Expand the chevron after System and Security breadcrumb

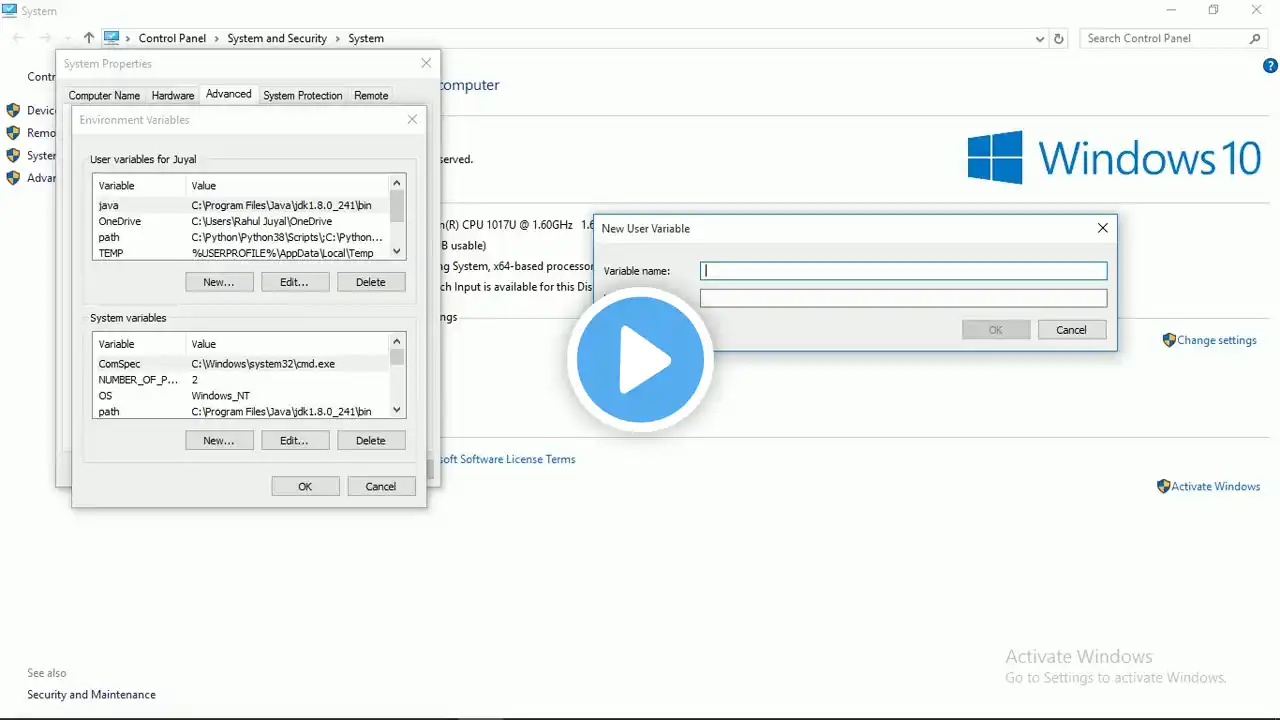pyautogui.click(x=338, y=38)
